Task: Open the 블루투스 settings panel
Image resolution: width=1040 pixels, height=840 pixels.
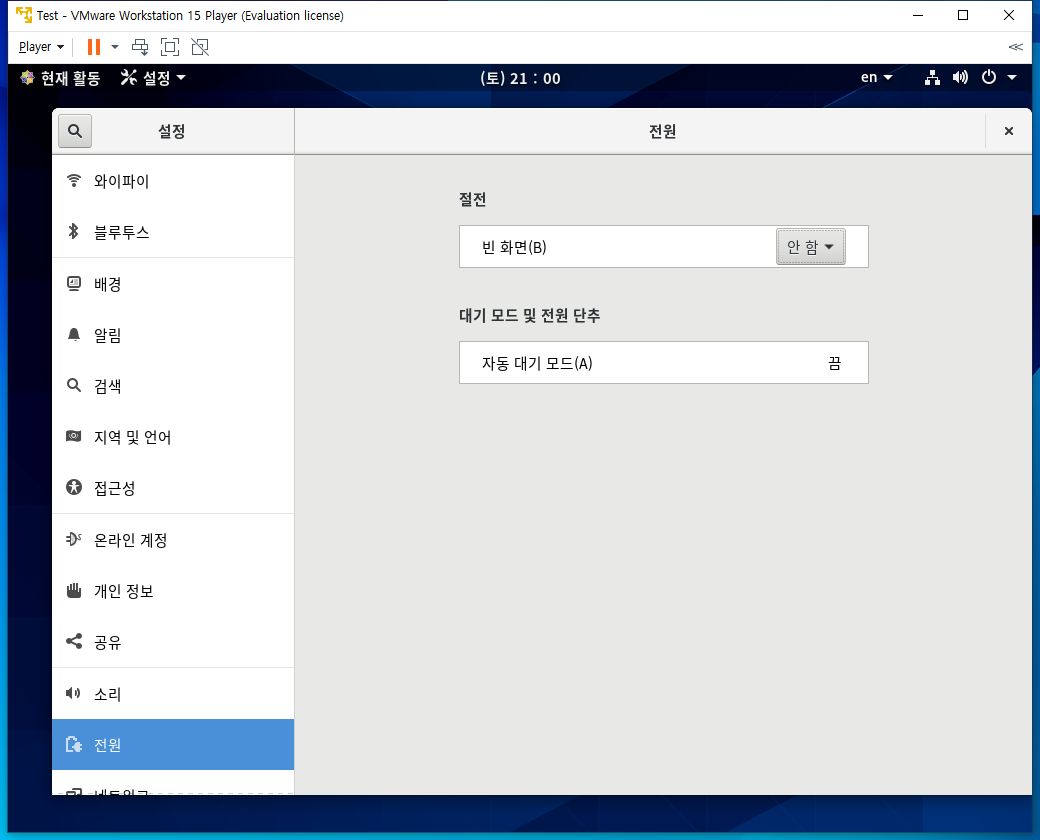Action: pos(173,232)
